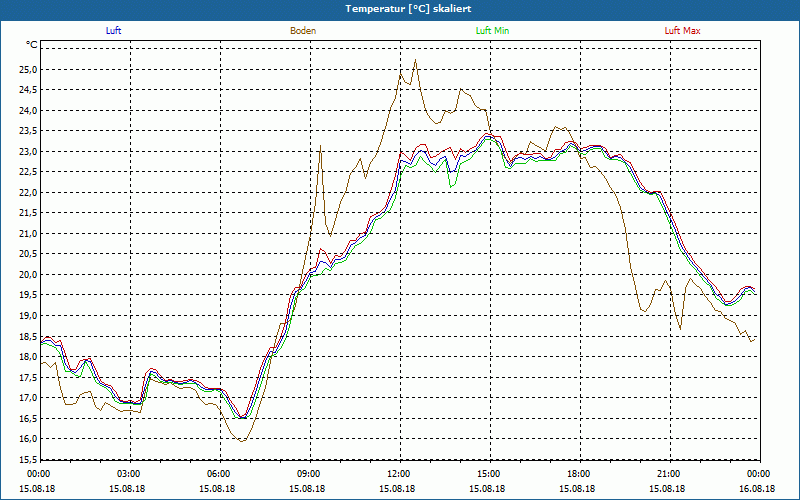
Task: Click the '16,5' y-axis value
Action: point(29,418)
